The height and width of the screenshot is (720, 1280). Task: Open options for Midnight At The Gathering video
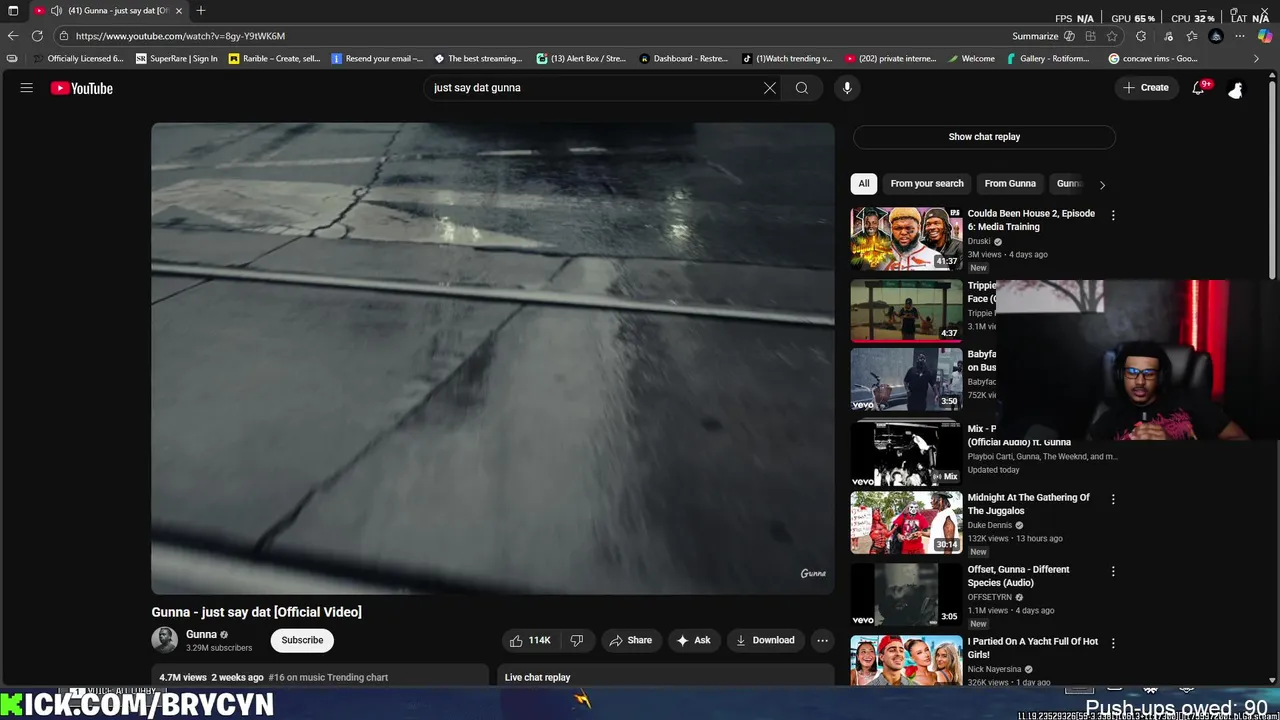point(1113,499)
